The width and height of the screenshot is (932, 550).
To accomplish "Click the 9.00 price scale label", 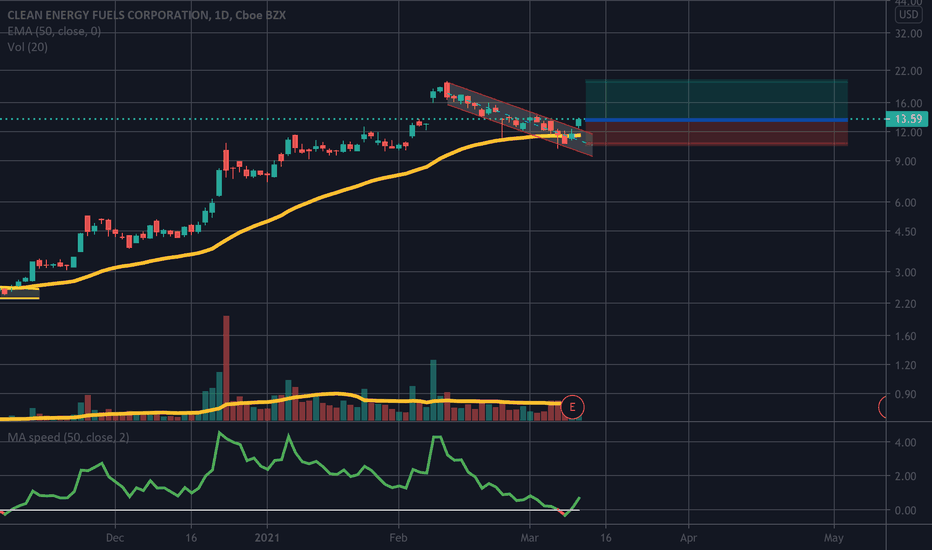I will (905, 161).
